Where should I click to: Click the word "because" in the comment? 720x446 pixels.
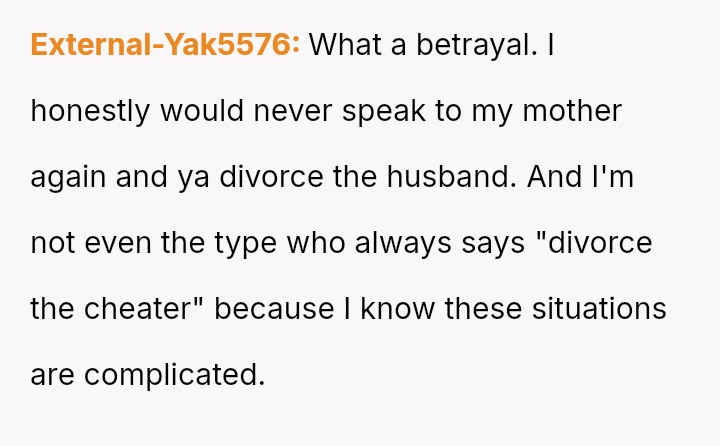[x=270, y=309]
